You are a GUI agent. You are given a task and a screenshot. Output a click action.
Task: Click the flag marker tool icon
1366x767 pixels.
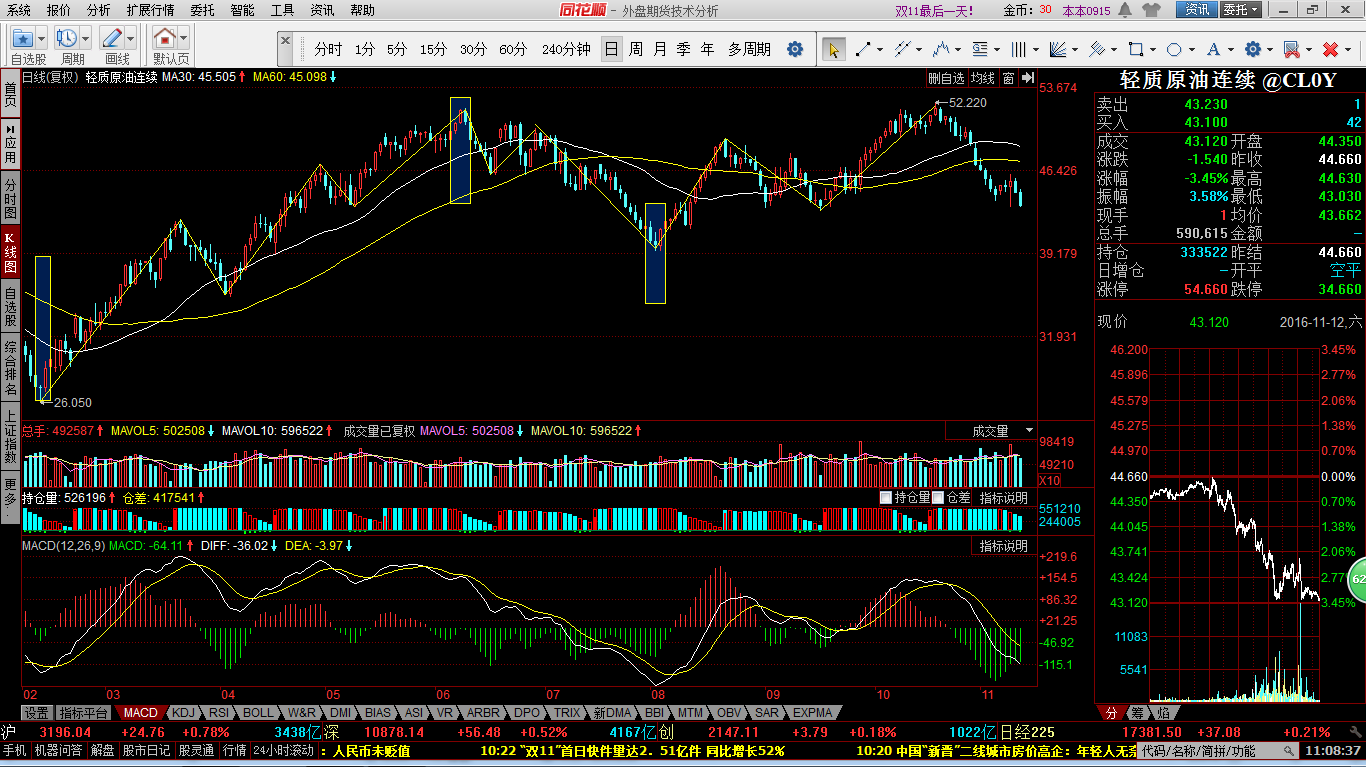tap(1291, 49)
